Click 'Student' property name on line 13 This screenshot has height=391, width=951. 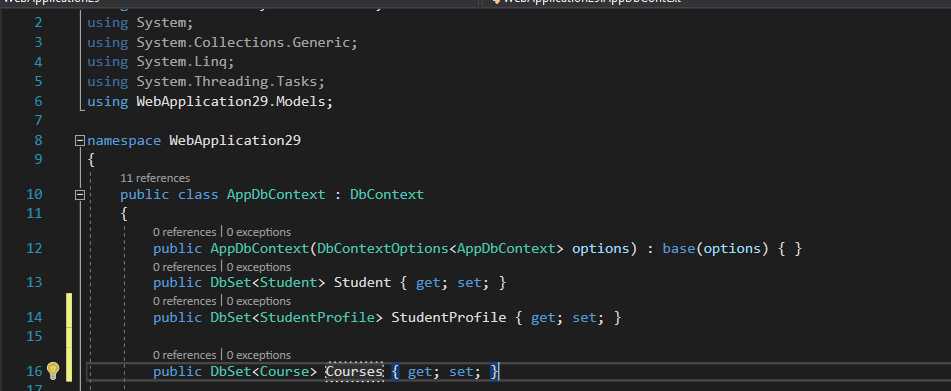tap(363, 282)
